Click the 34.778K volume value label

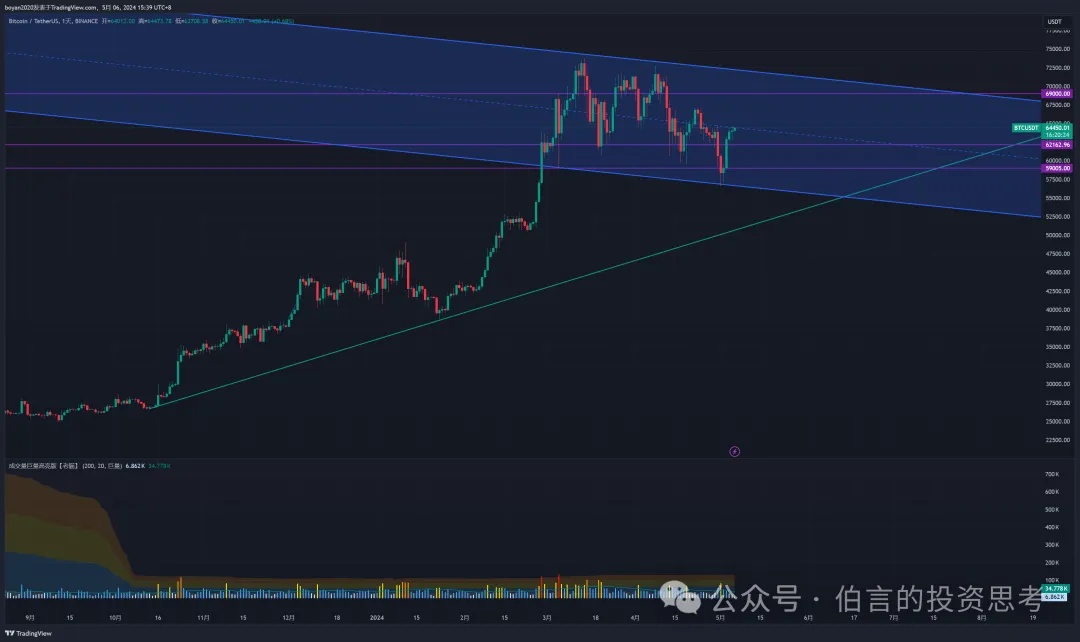1057,588
